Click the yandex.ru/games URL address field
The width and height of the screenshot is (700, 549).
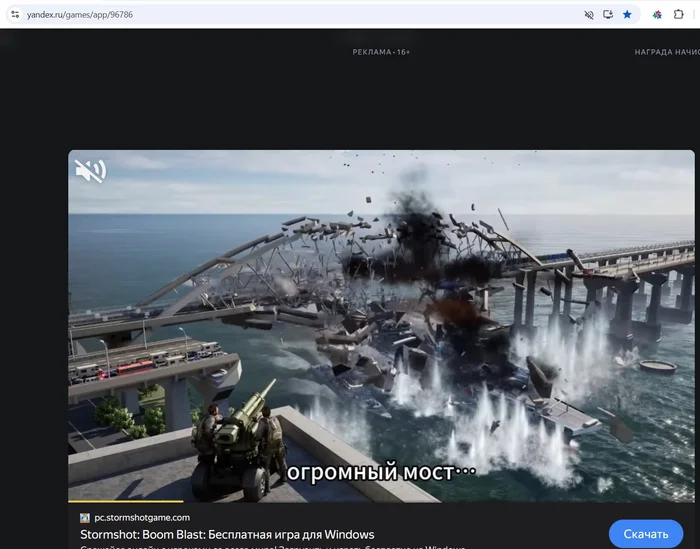coord(200,15)
